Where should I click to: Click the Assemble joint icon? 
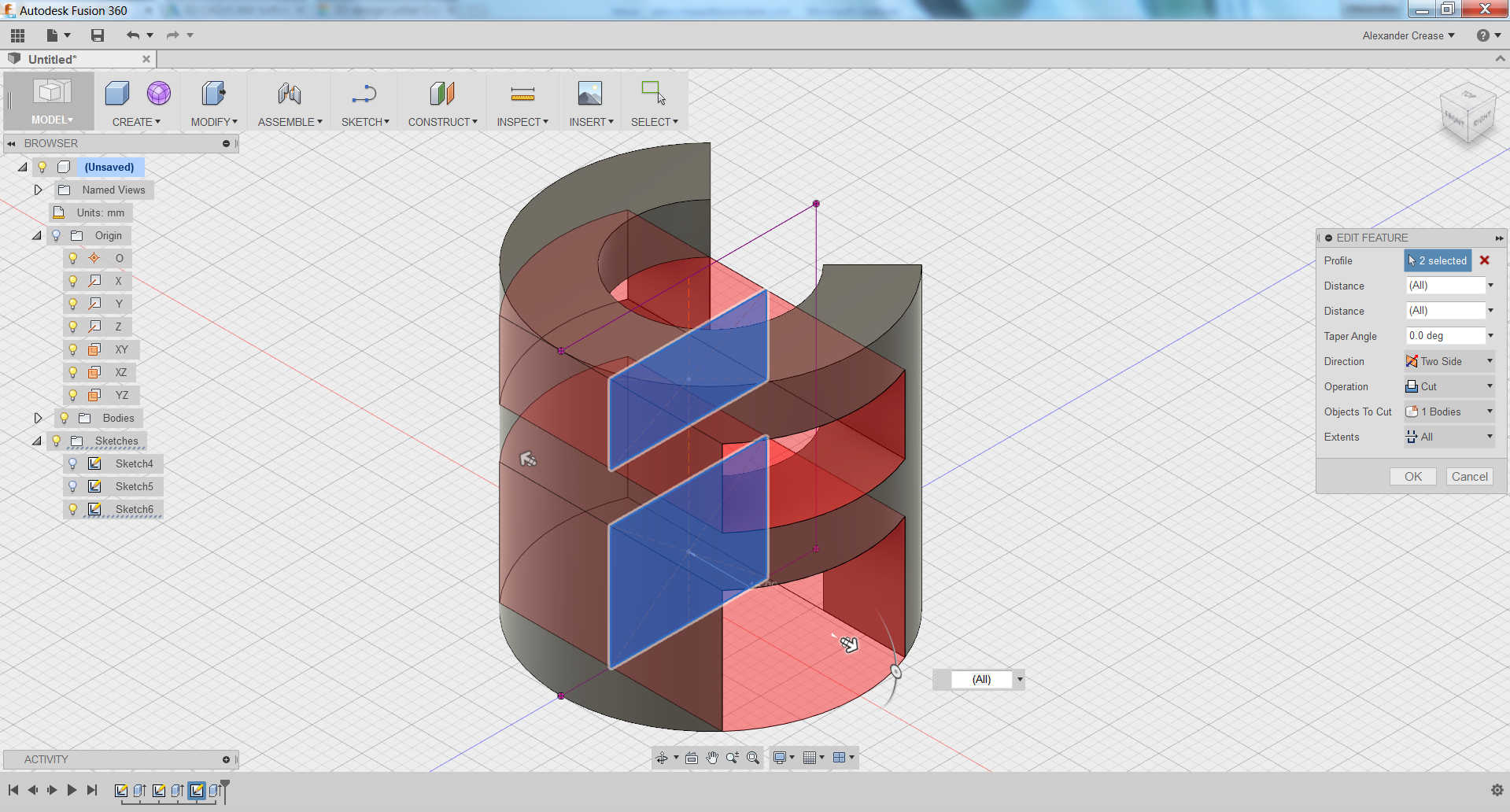290,94
